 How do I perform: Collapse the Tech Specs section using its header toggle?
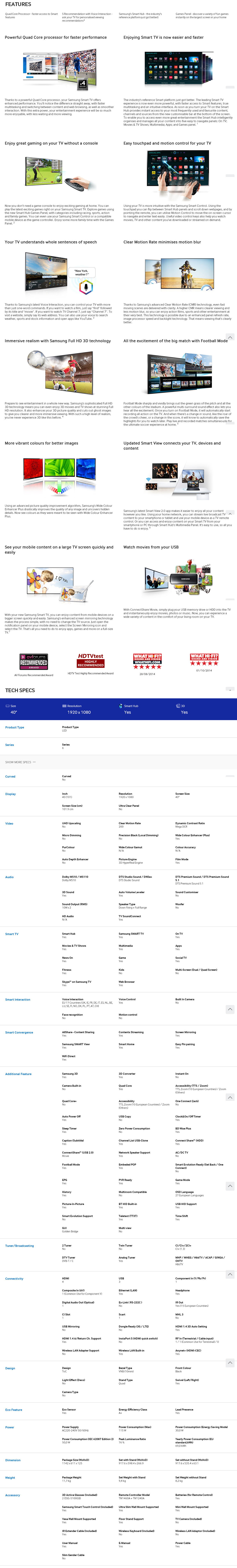(x=230, y=690)
